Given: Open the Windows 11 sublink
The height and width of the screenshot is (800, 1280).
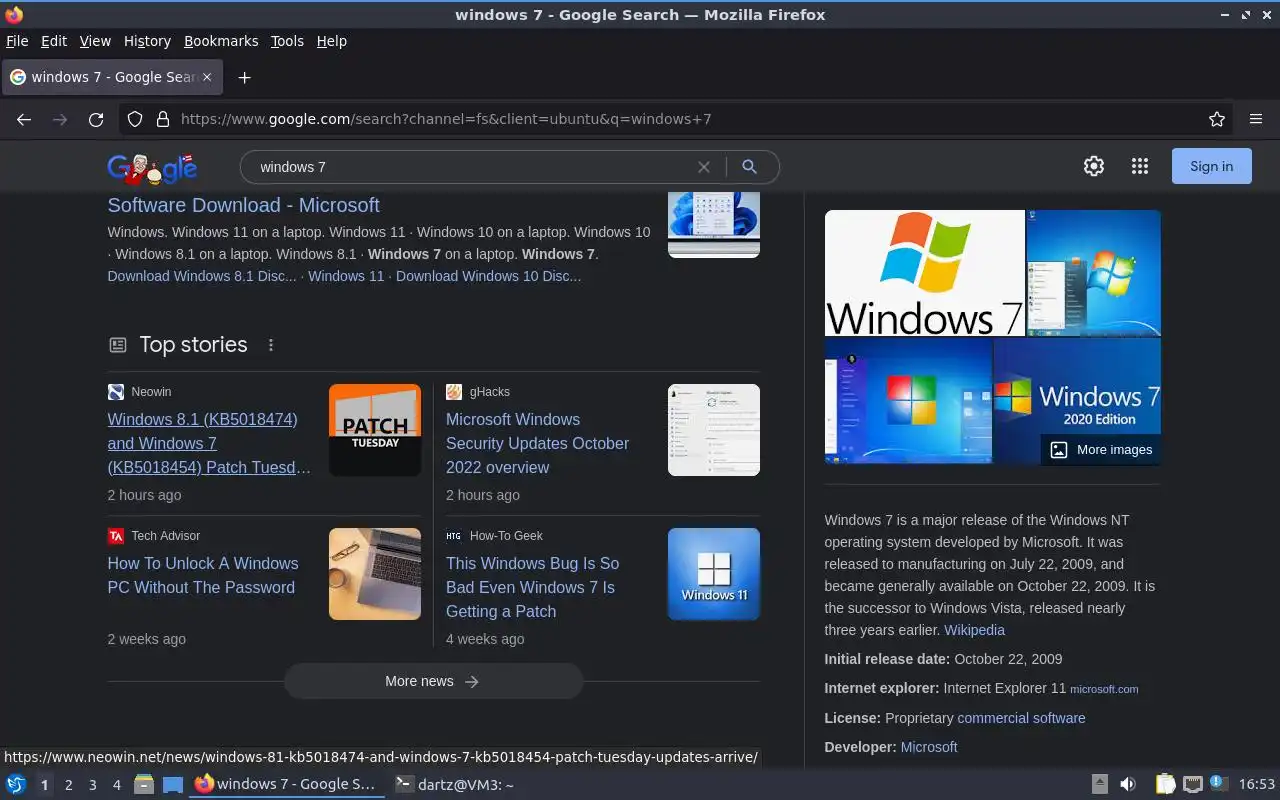Looking at the screenshot, I should (346, 276).
